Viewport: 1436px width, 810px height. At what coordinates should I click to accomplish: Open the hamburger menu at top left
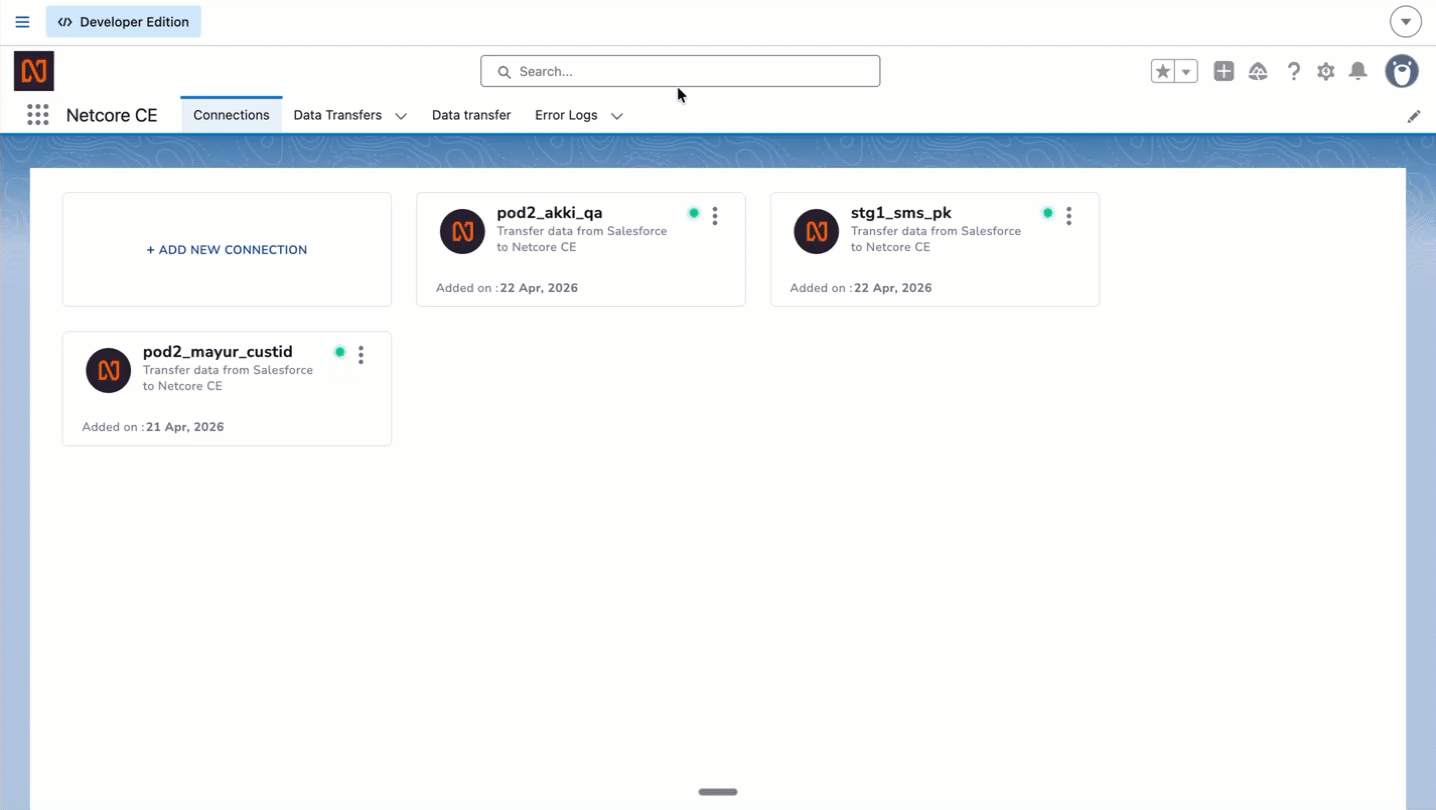coord(22,22)
